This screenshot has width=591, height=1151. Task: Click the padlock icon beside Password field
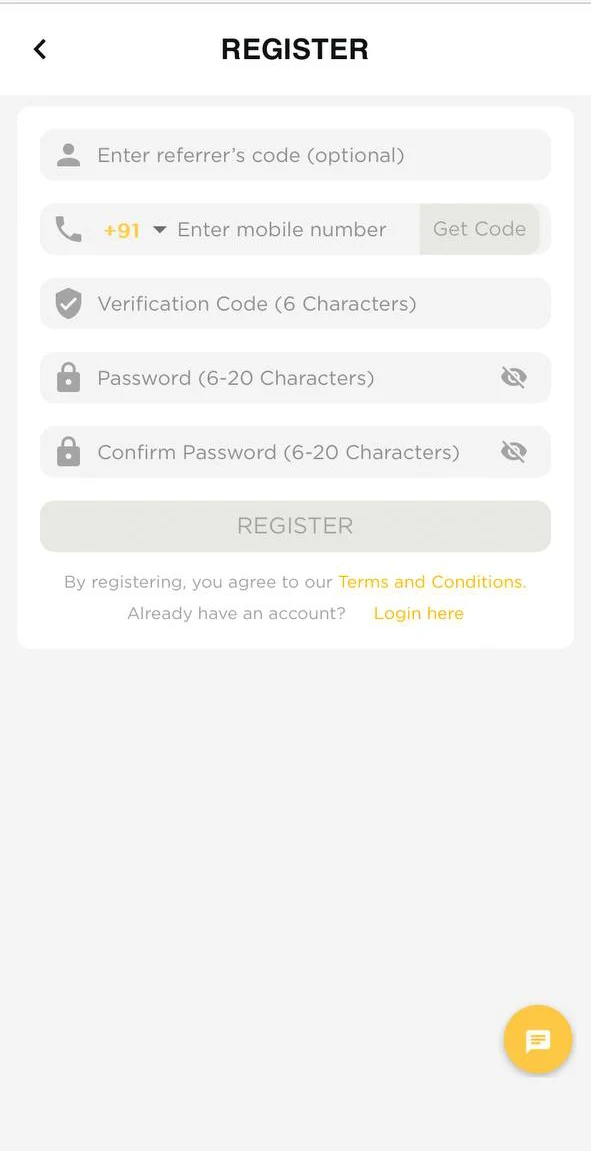coord(68,377)
